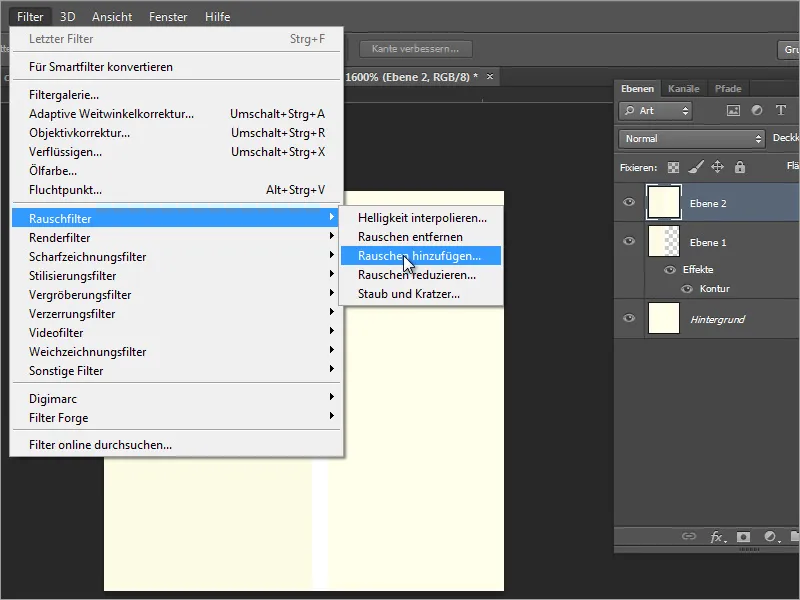800x600 pixels.
Task: Open the Fenster menu
Action: pos(168,17)
